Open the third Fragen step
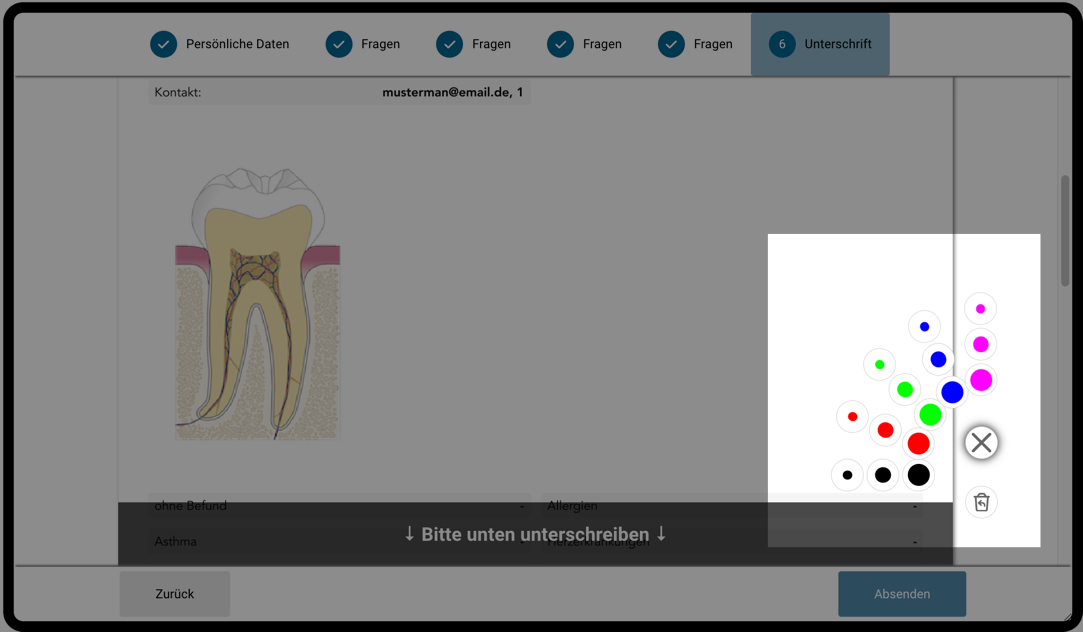 coord(584,44)
